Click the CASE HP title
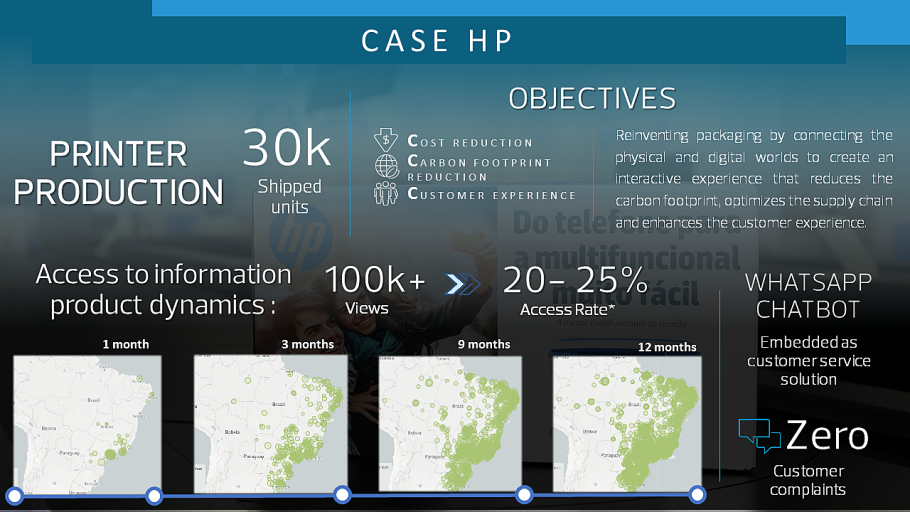The height and width of the screenshot is (512, 910). click(437, 41)
